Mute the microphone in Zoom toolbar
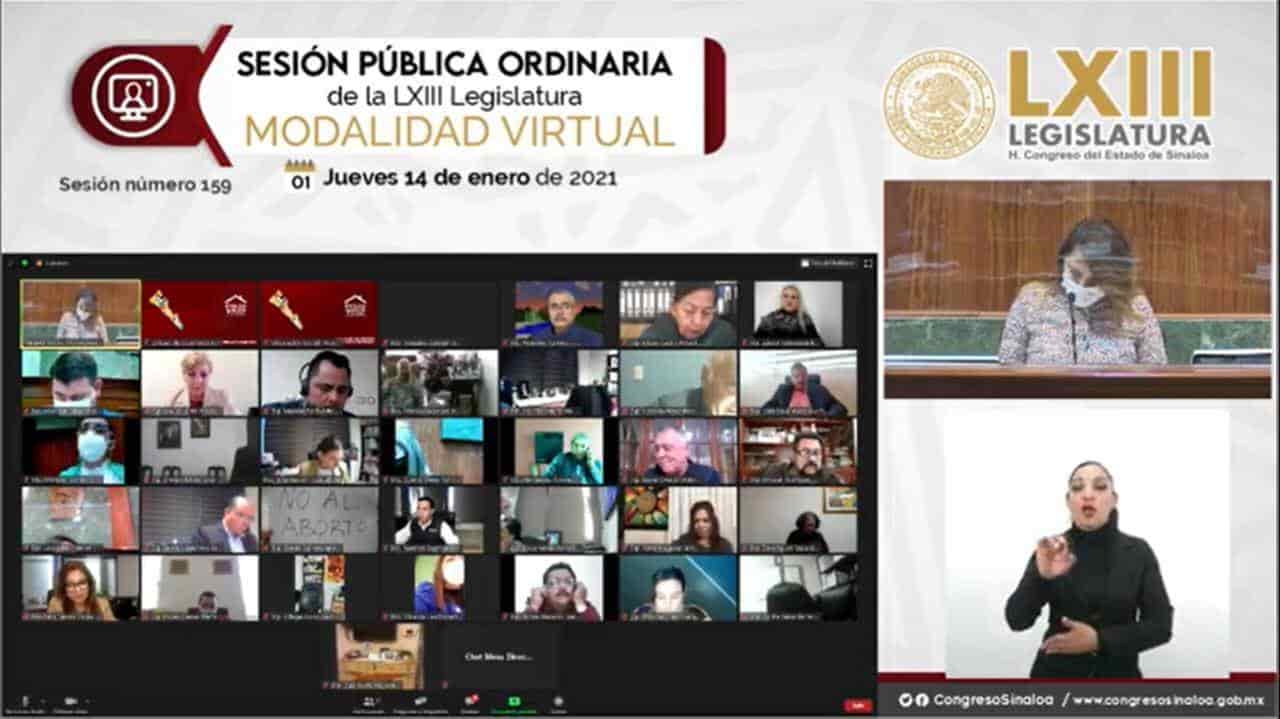 26,702
